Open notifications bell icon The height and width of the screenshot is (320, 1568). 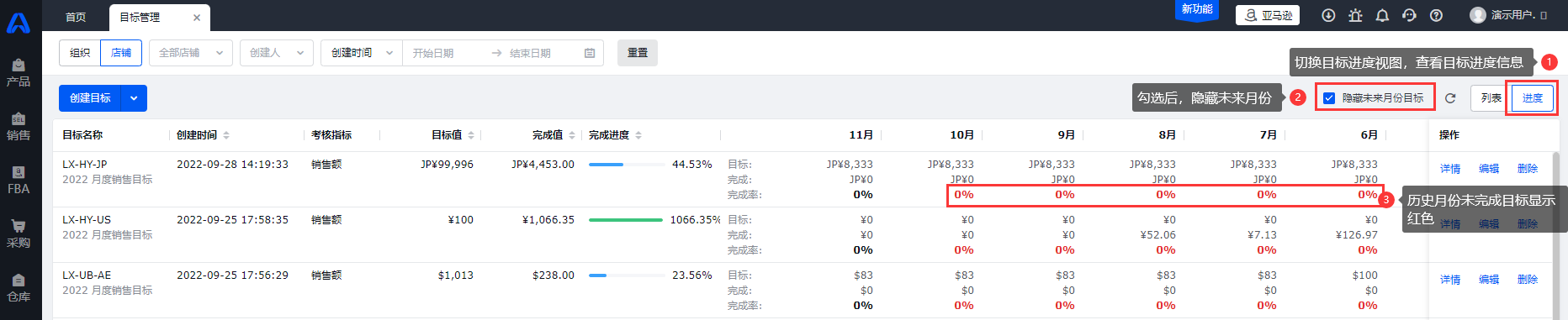pos(1382,15)
